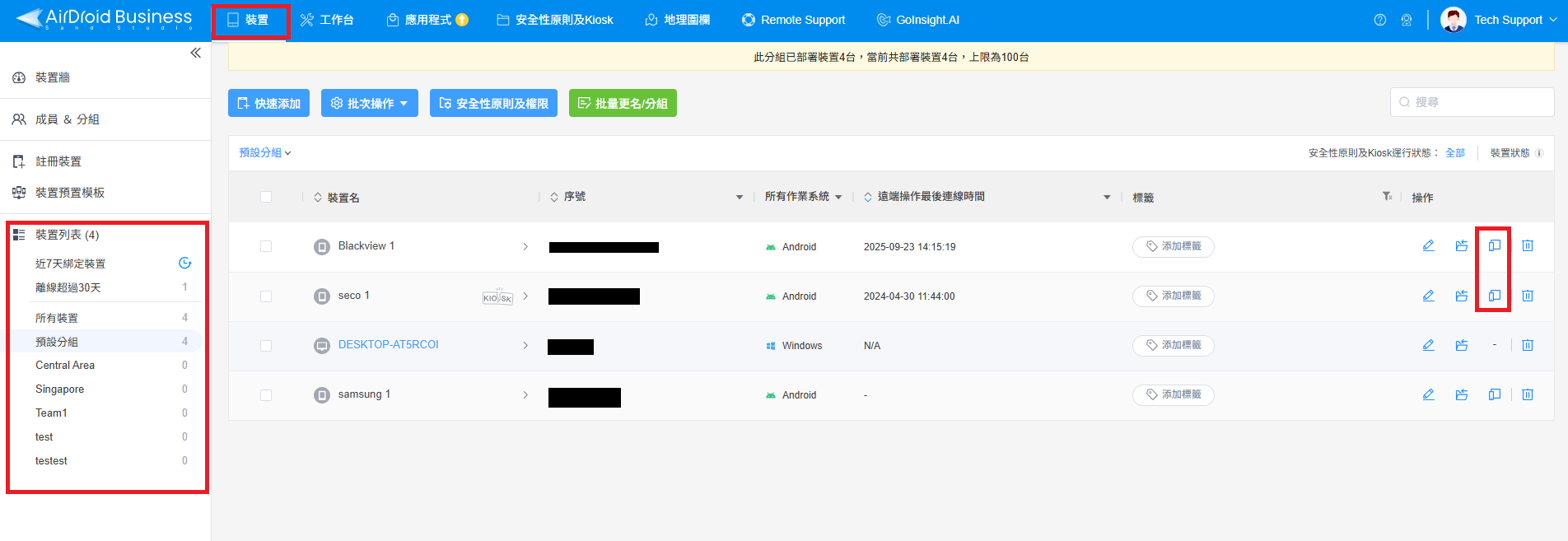Edit the DESKTOP-AT5RCOI device name
This screenshot has width=1568, height=541.
[1429, 345]
